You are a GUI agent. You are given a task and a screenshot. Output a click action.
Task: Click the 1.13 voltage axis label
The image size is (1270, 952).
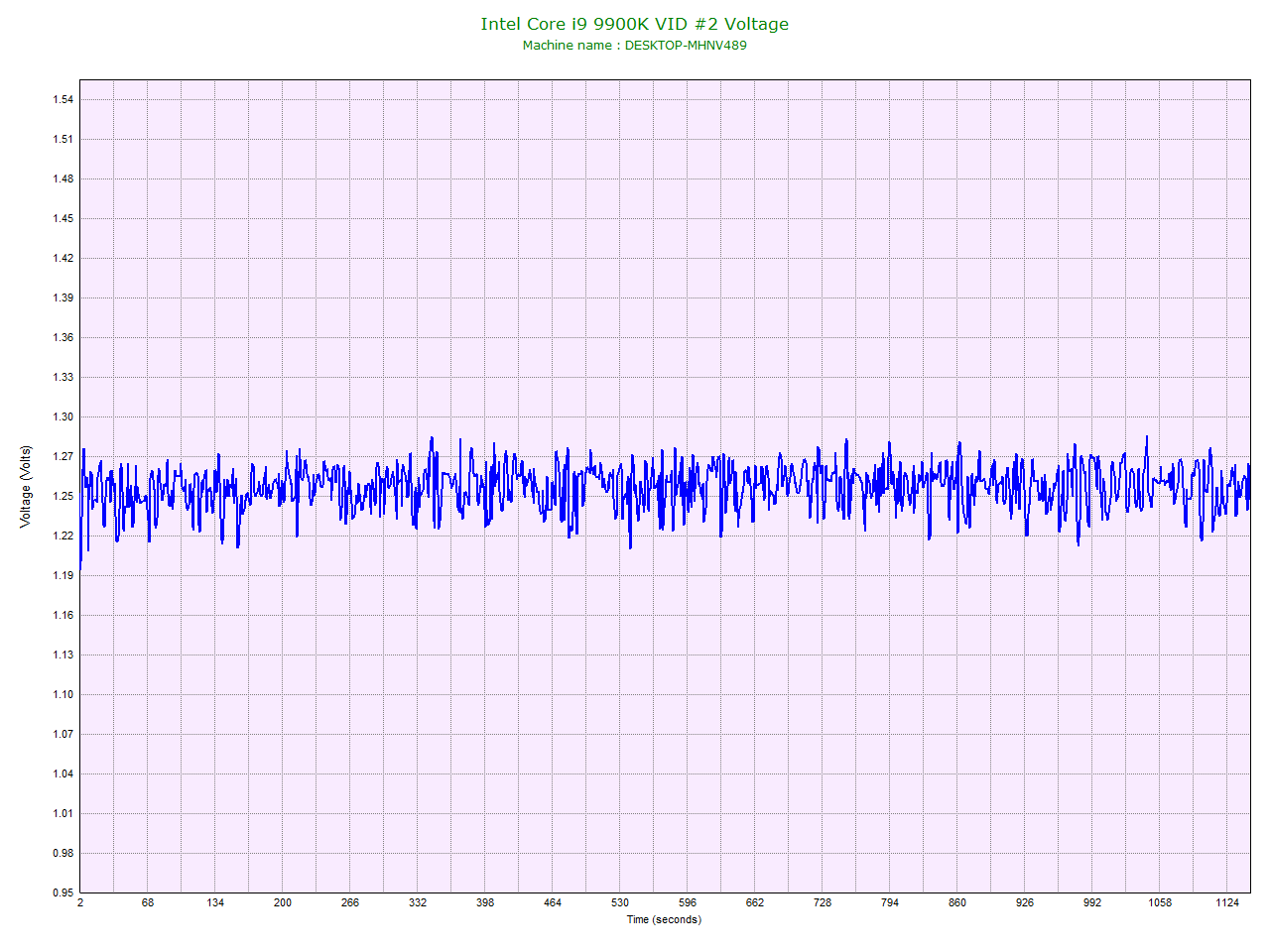click(x=63, y=654)
